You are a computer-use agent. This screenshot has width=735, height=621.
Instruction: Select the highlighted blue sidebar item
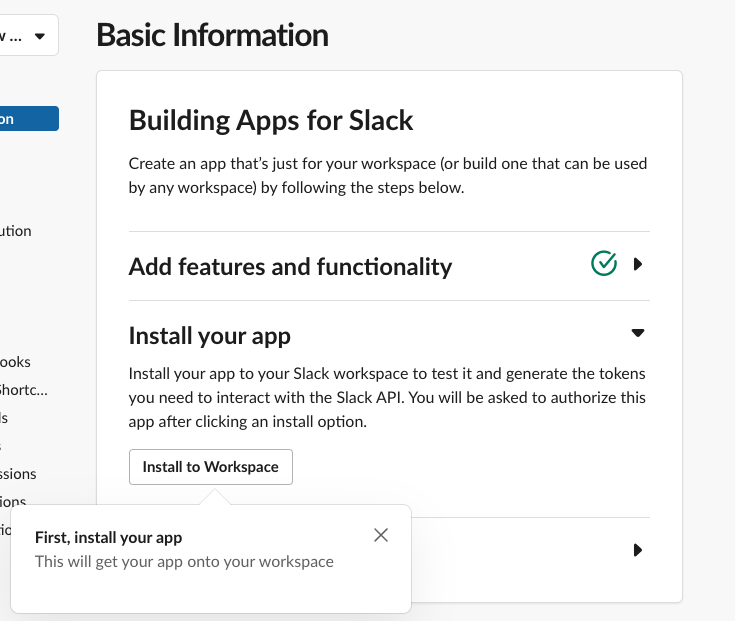(28, 119)
